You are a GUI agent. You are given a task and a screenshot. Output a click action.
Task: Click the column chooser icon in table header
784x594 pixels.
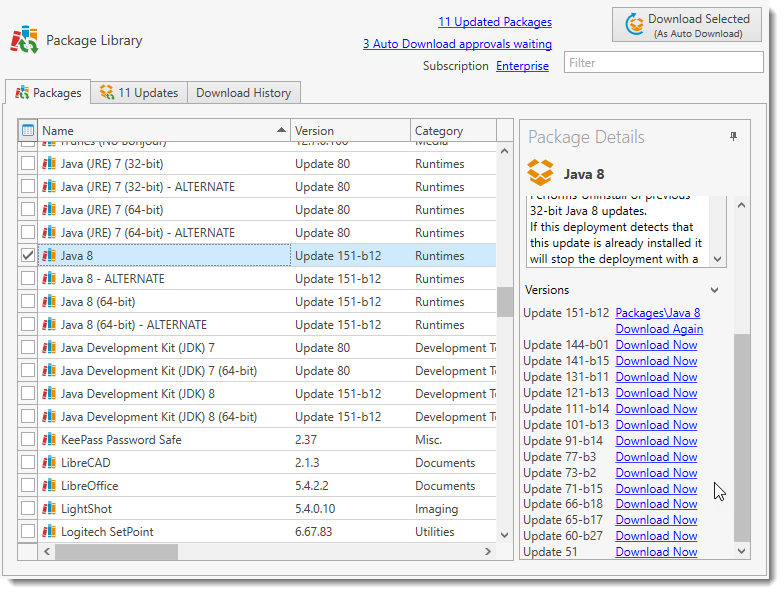tap(28, 130)
